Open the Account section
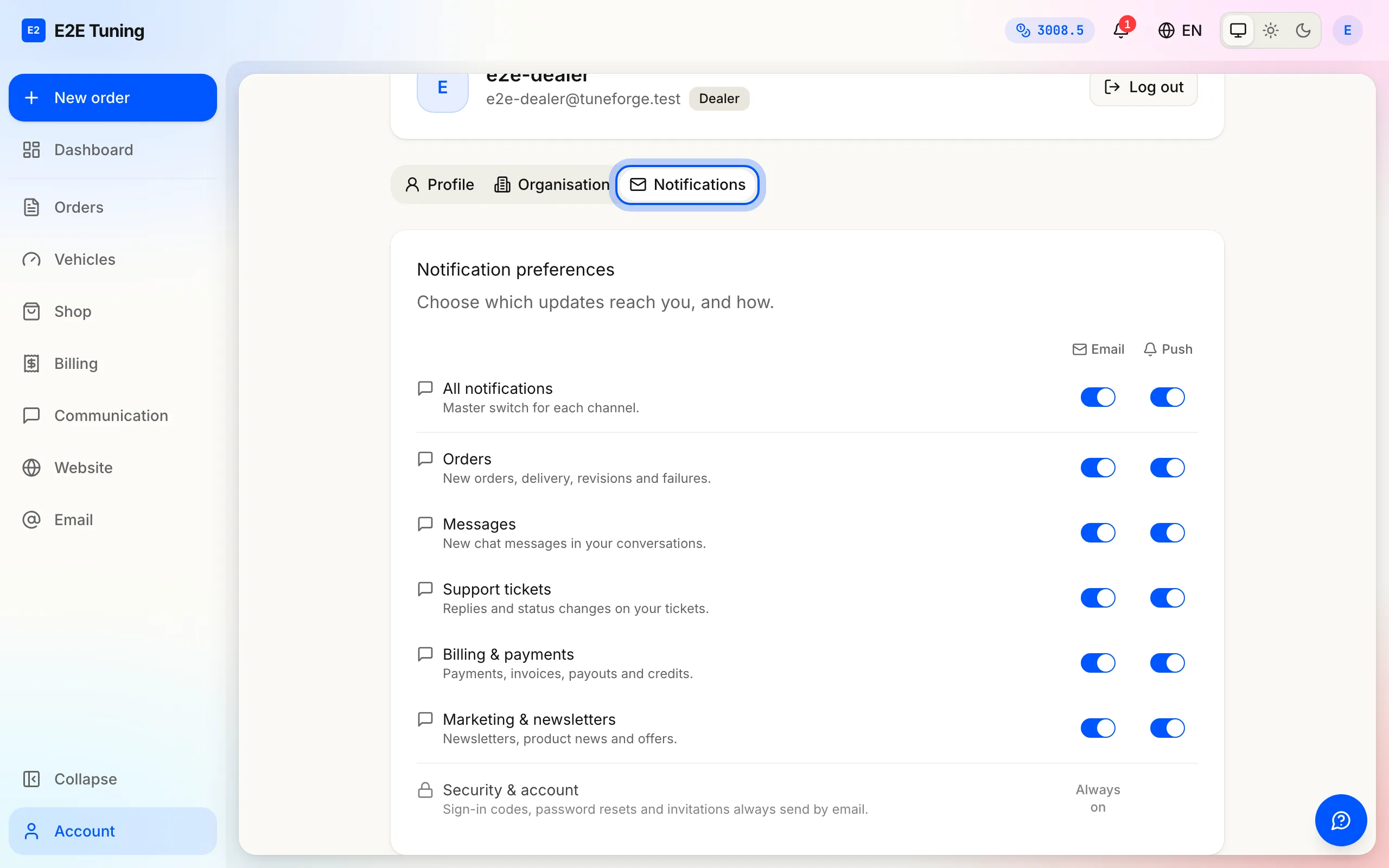Screen dimensions: 1389x868 click(112, 831)
